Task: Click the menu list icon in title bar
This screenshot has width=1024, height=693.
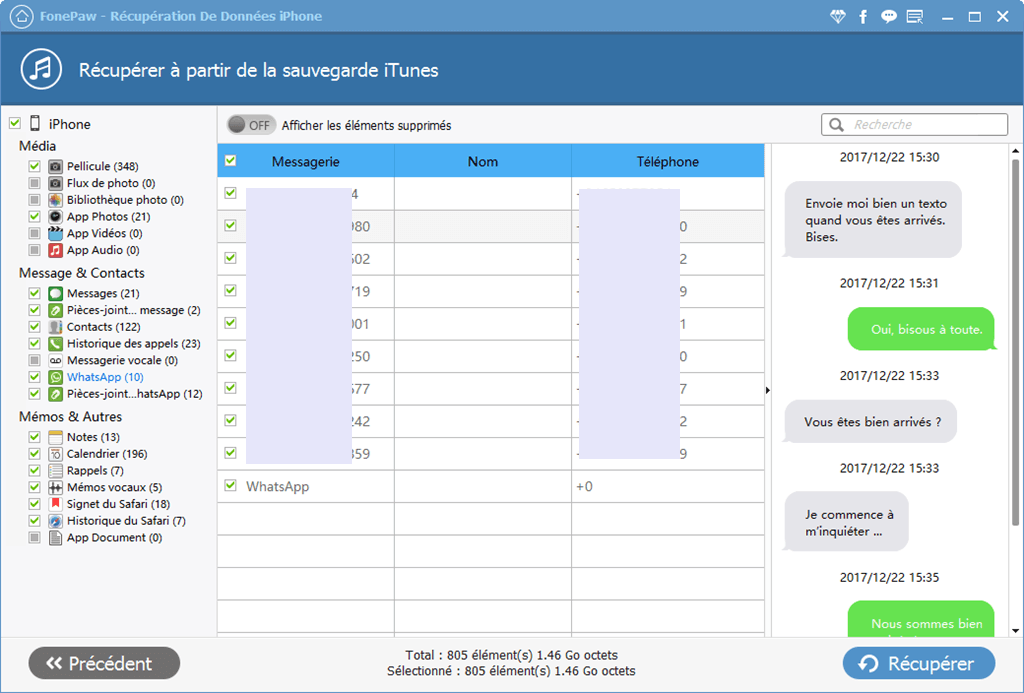Action: pyautogui.click(x=915, y=17)
